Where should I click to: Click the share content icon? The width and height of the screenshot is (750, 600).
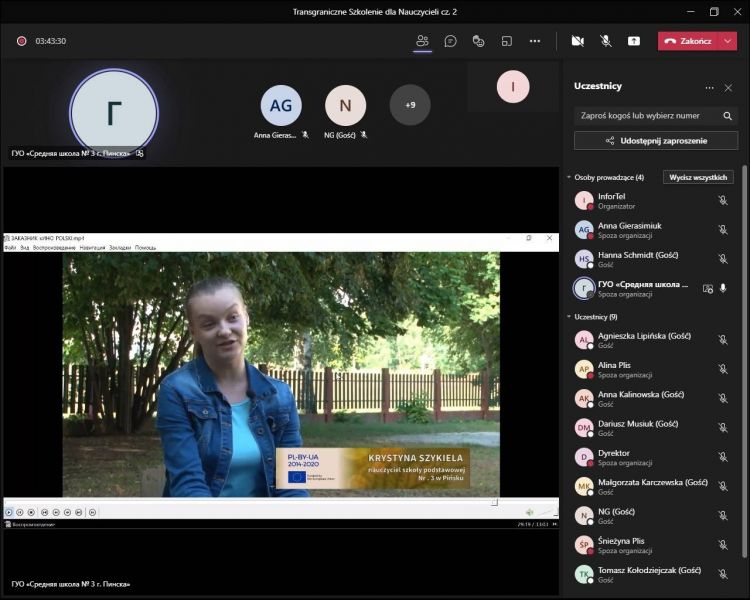point(633,41)
